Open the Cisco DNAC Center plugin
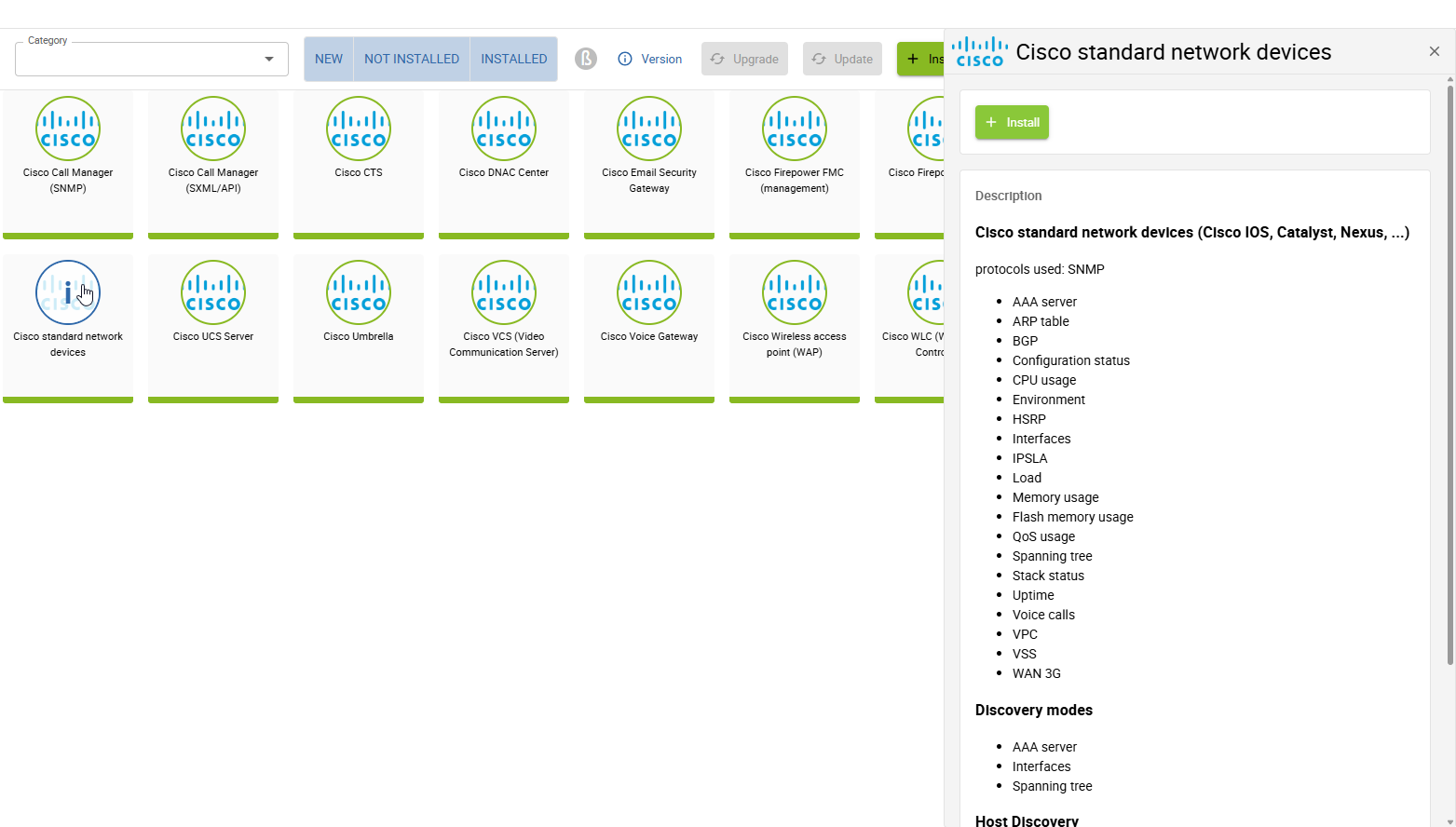The image size is (1456, 827). point(504,164)
